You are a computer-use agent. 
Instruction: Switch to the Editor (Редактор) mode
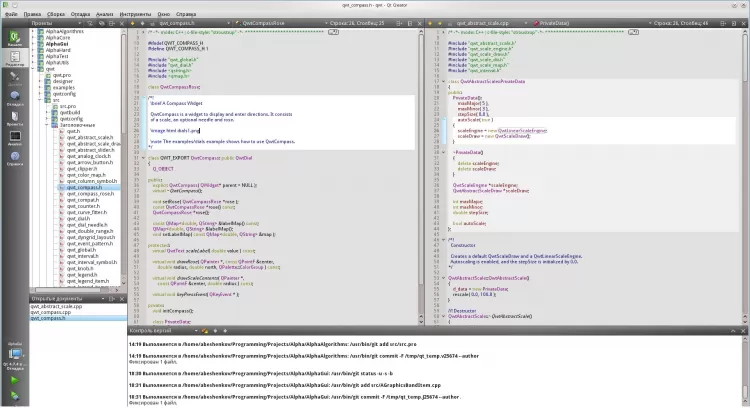pos(14,59)
